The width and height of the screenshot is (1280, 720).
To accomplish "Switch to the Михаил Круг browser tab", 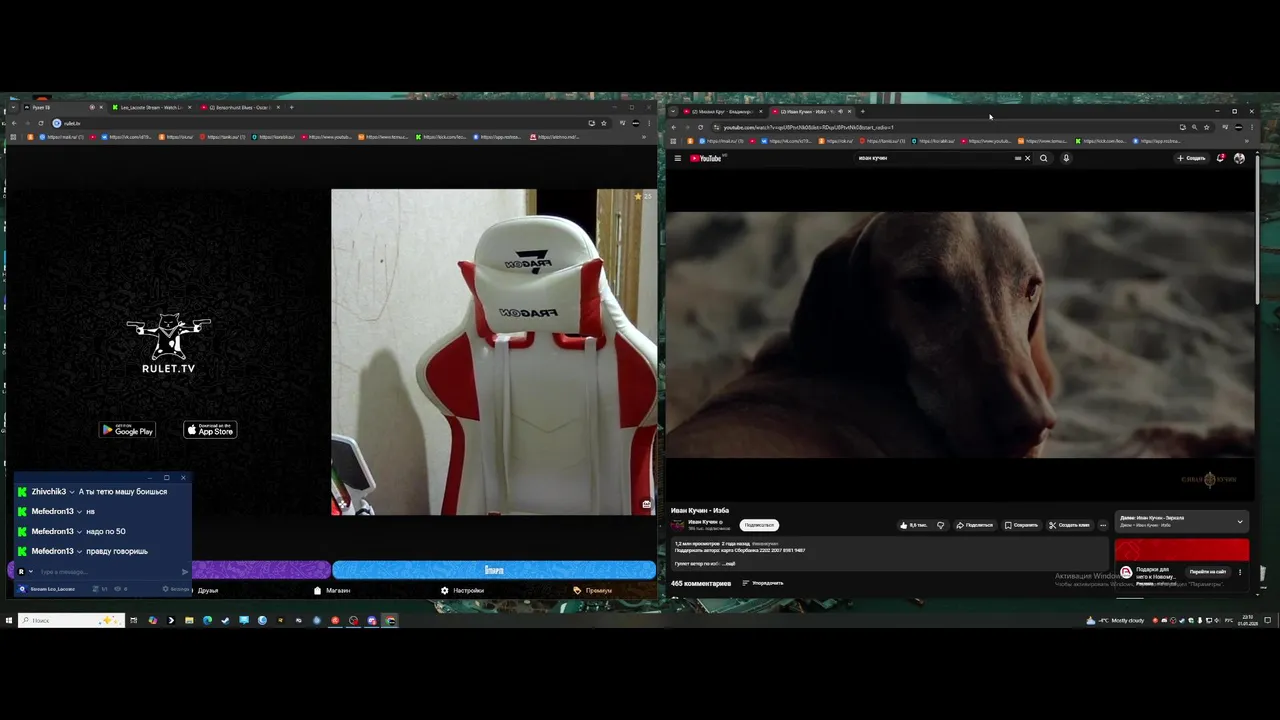I will click(x=722, y=111).
